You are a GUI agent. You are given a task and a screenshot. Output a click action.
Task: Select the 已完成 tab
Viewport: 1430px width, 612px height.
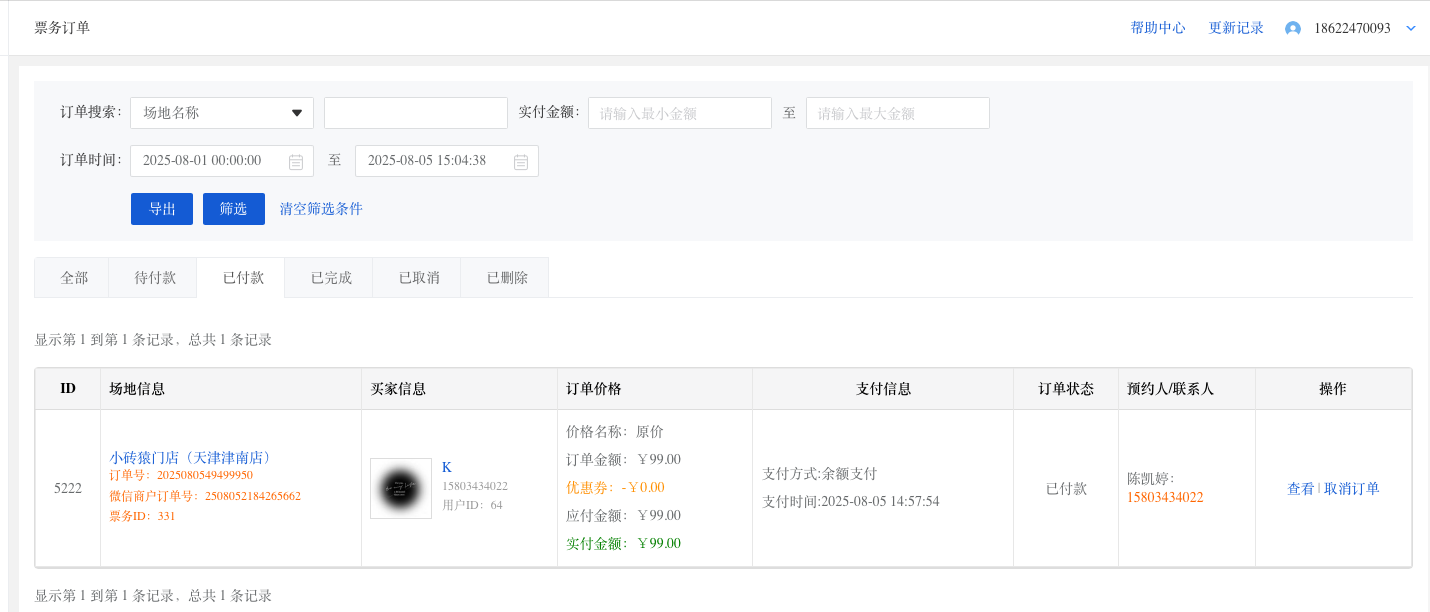coord(331,278)
